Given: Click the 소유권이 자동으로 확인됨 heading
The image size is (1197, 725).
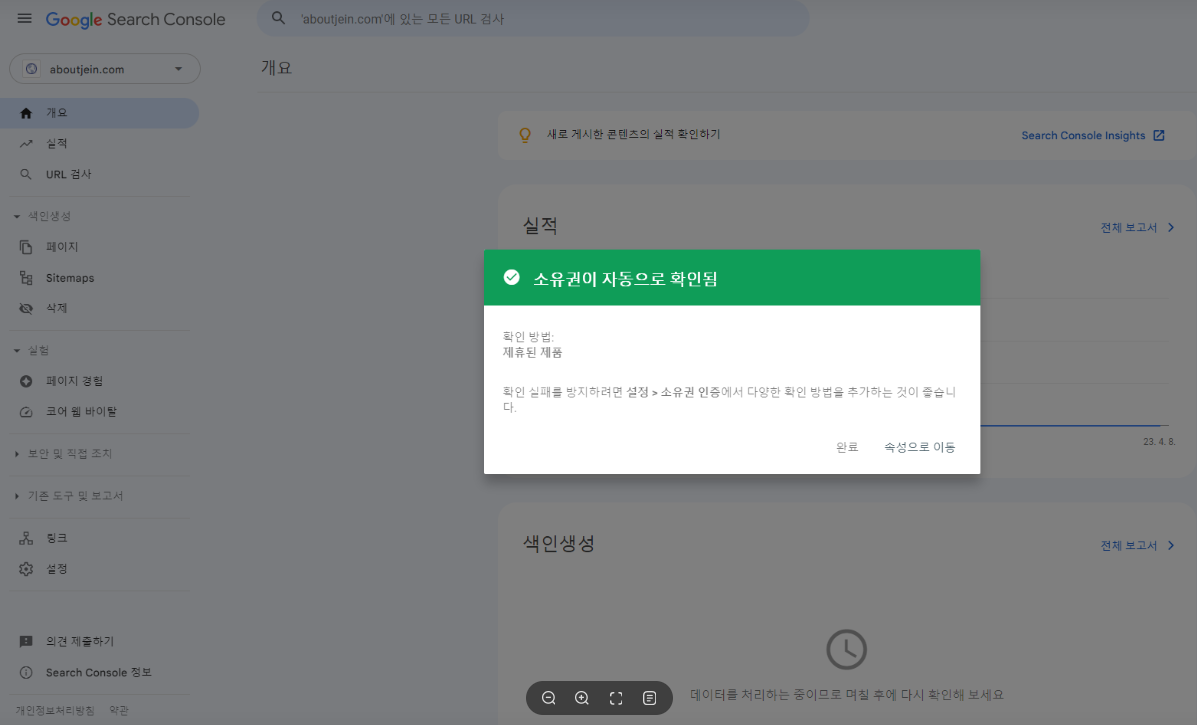Looking at the screenshot, I should (x=625, y=279).
